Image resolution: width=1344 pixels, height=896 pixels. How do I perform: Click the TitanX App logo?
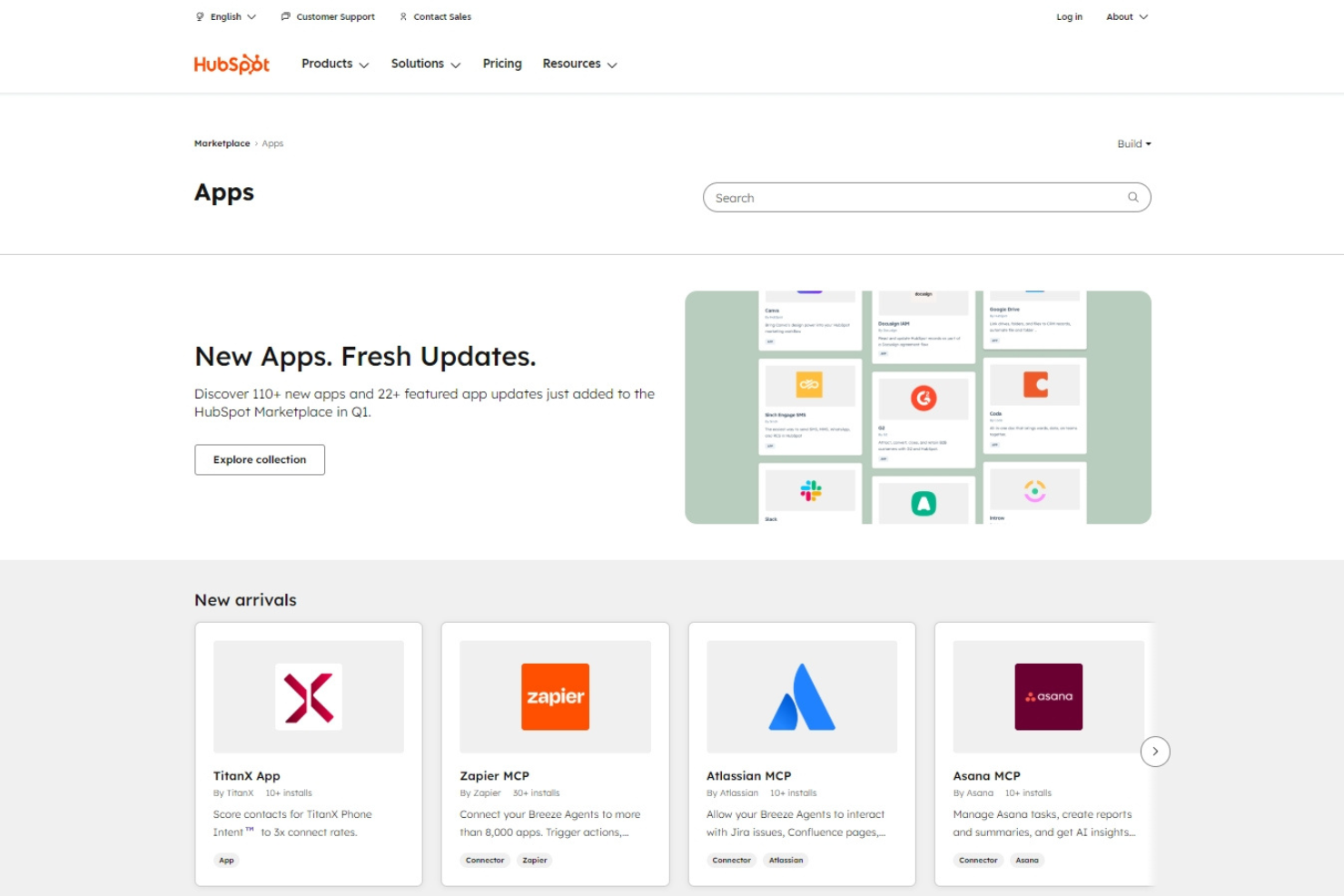[309, 696]
